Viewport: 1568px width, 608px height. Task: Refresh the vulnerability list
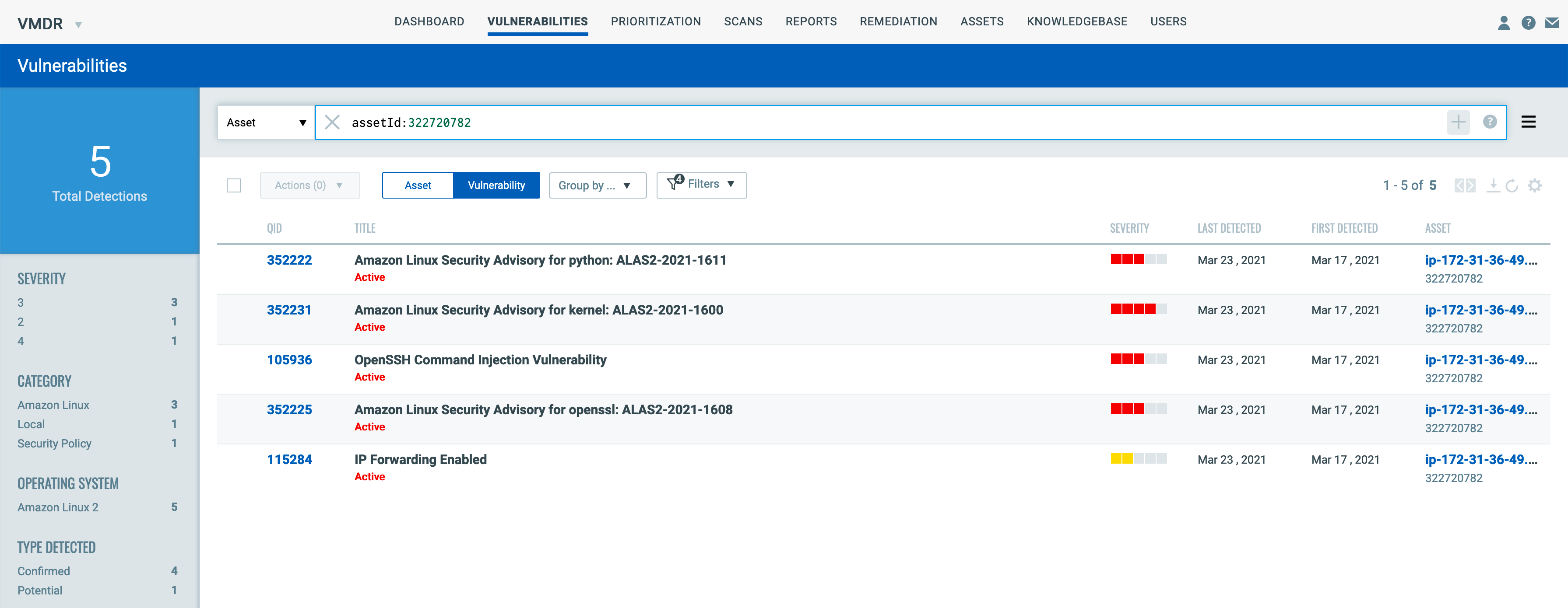[1512, 185]
